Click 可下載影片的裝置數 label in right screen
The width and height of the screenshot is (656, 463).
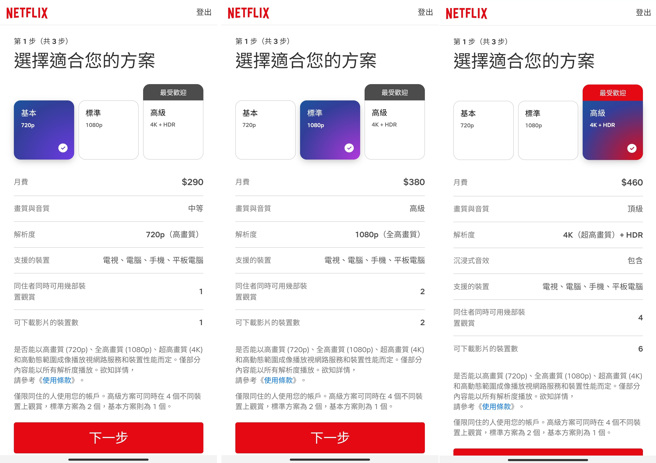pos(486,349)
